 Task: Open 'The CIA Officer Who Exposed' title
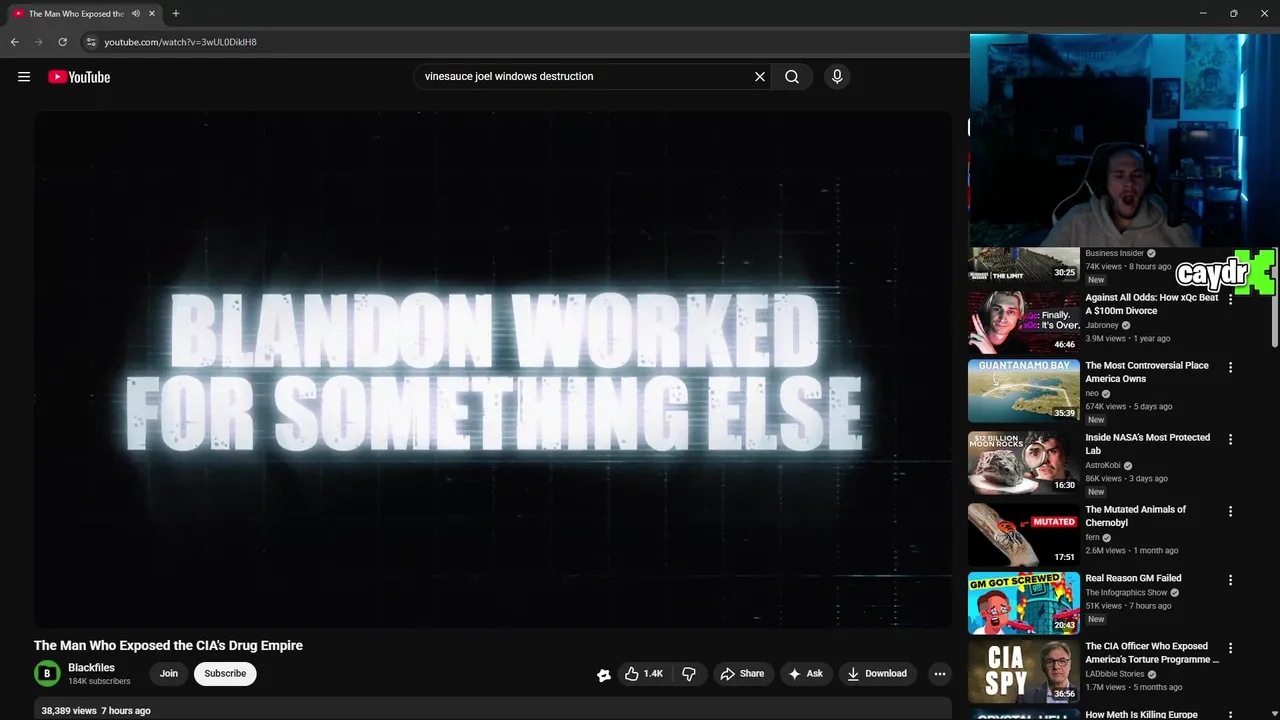(x=1152, y=653)
